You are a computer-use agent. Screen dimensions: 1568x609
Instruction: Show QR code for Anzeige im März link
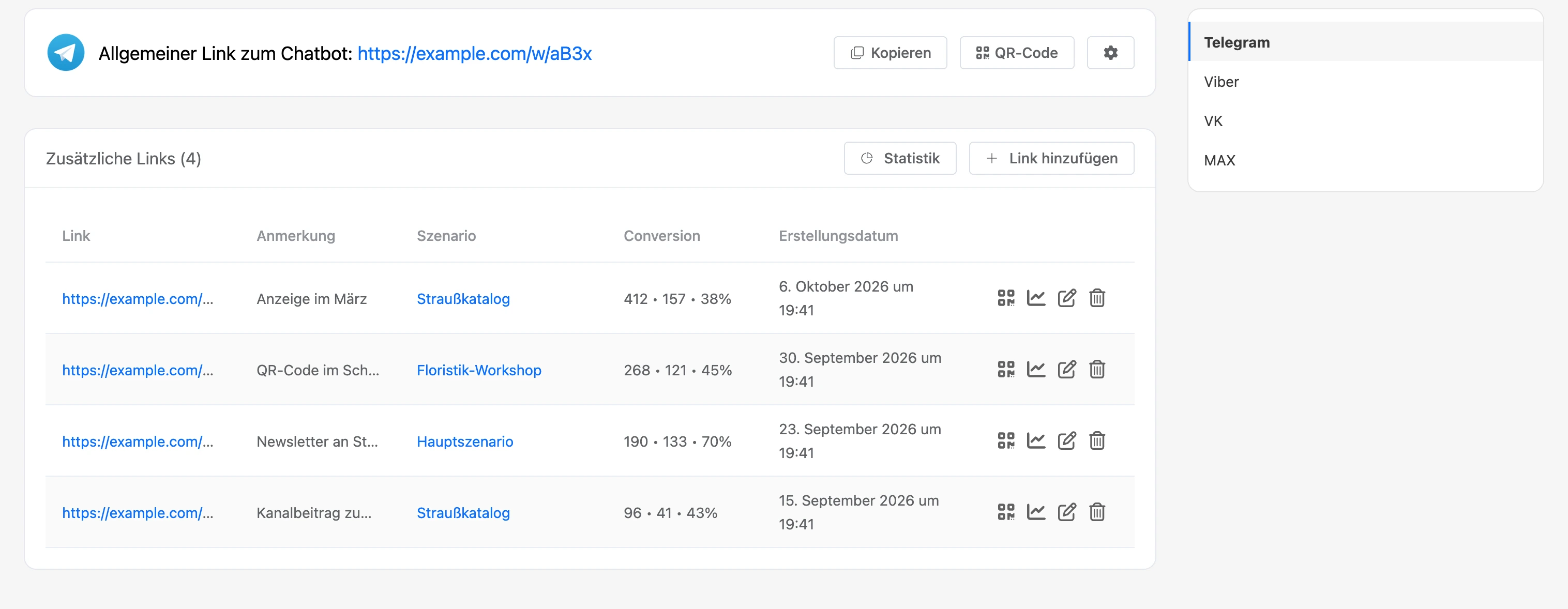(x=1005, y=298)
